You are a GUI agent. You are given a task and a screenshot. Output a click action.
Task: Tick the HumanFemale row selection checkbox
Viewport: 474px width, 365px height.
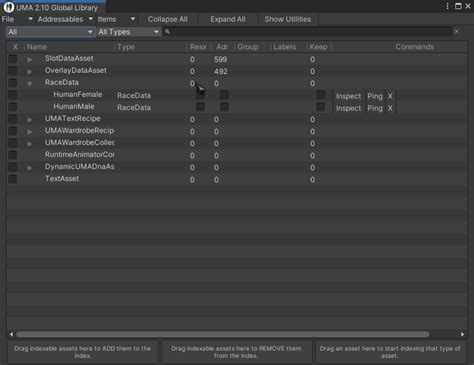13,95
